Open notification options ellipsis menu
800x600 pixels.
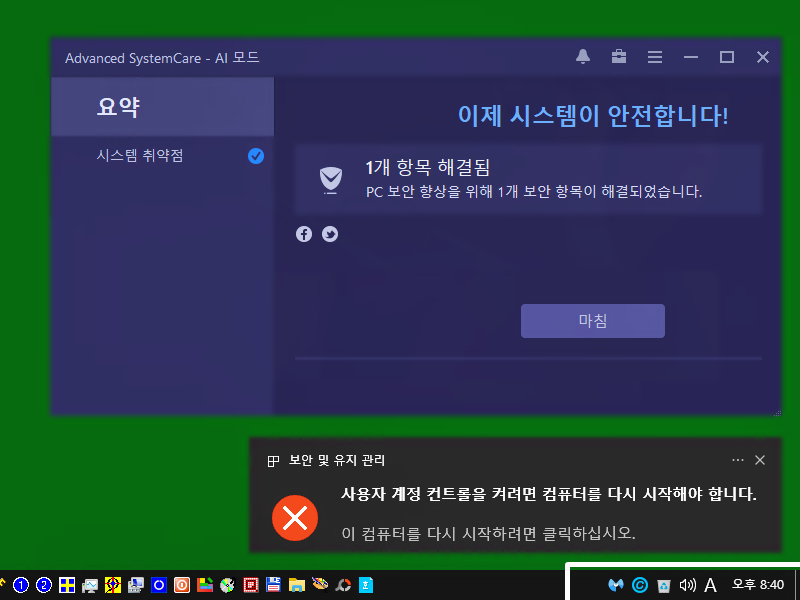[737, 460]
